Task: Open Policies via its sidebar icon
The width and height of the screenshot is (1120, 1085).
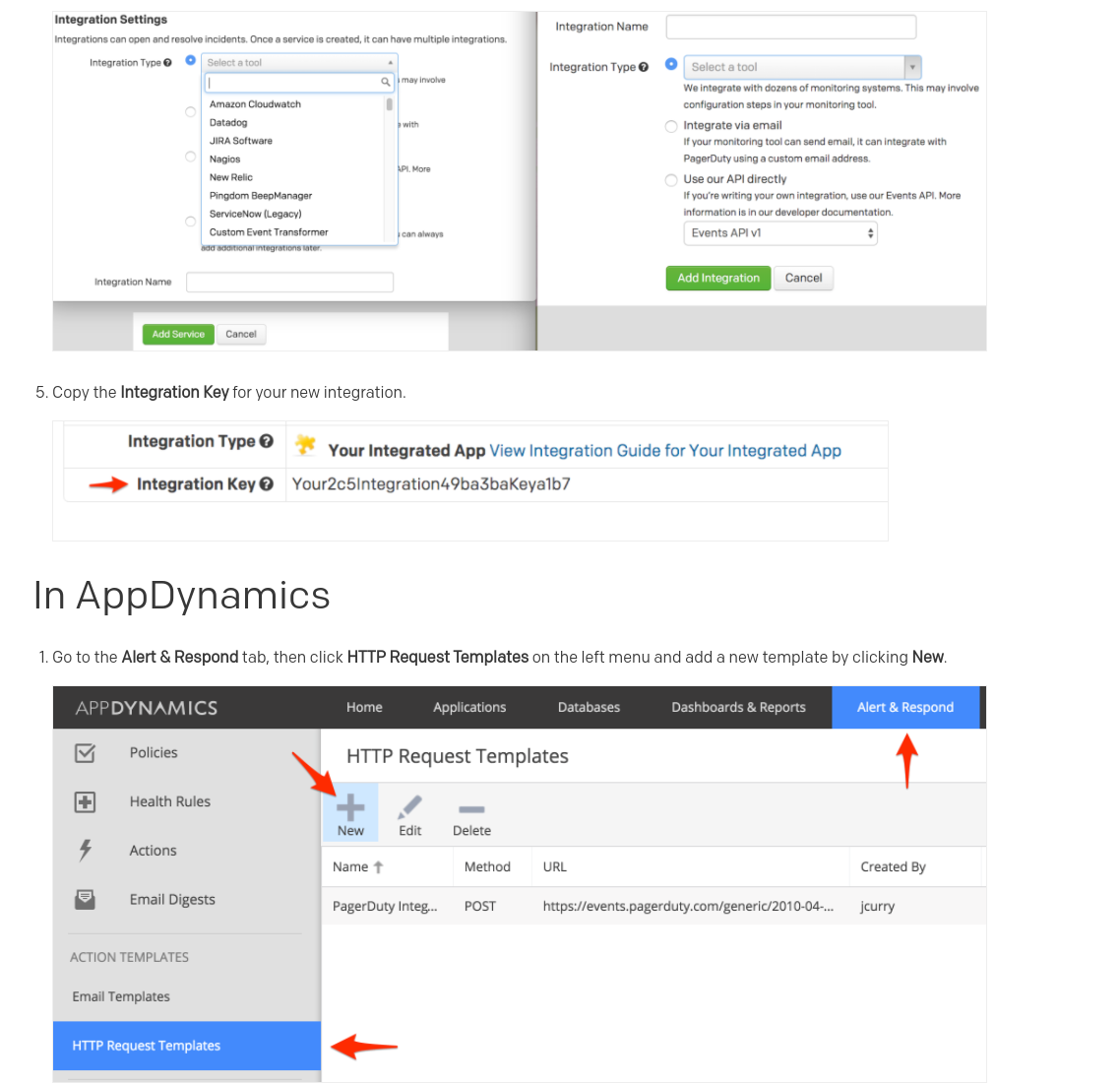Action: click(85, 752)
